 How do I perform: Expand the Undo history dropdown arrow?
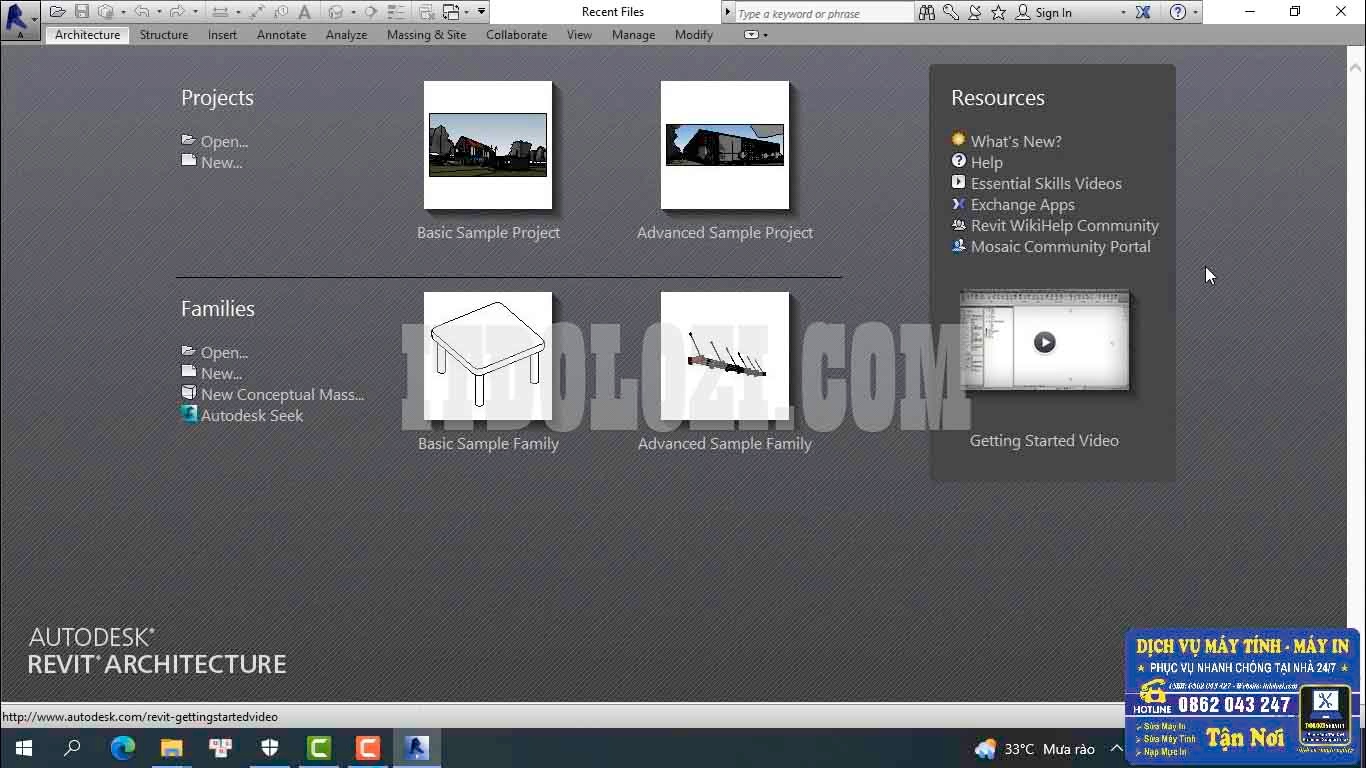click(x=159, y=13)
